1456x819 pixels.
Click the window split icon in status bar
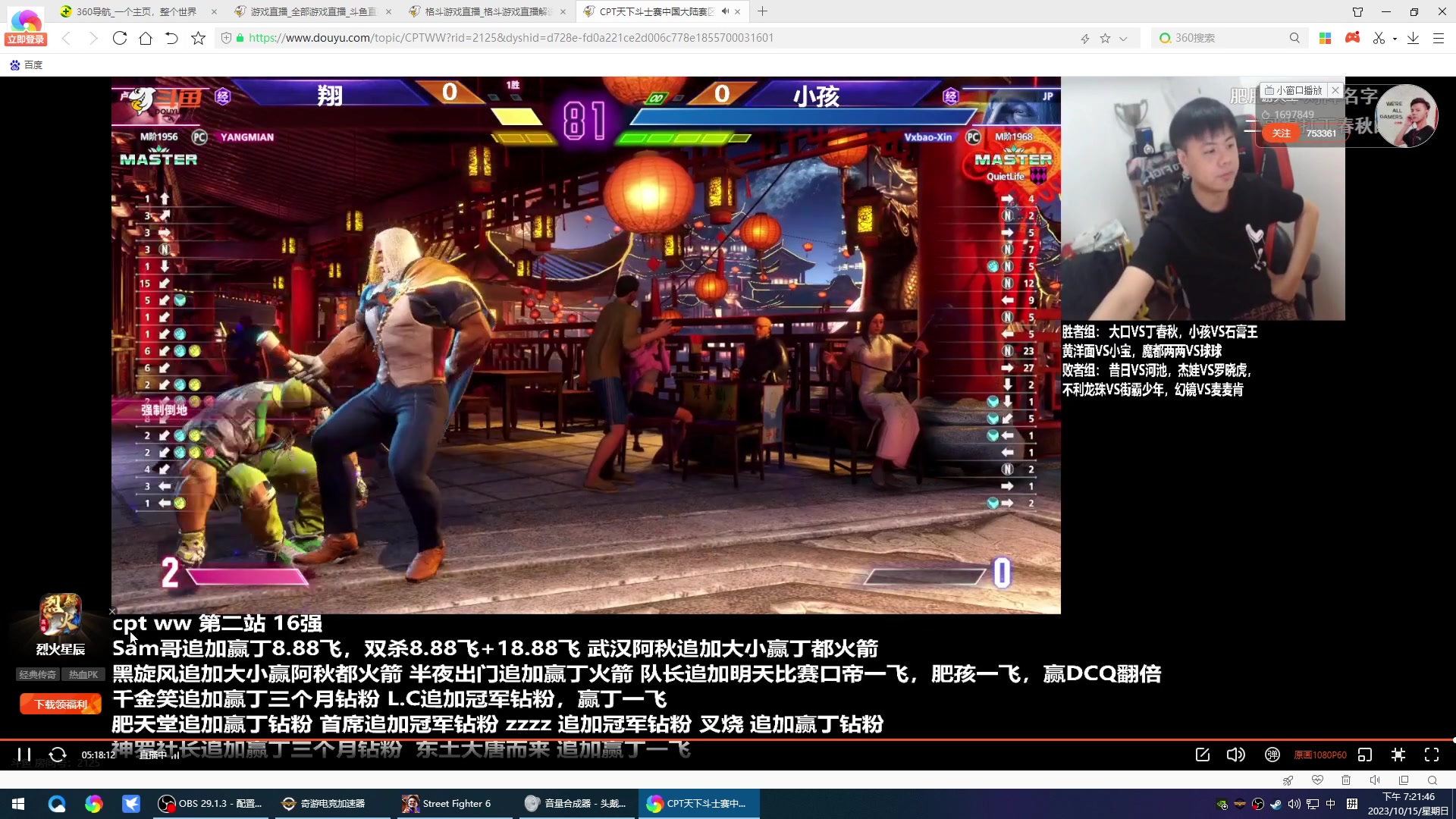pyautogui.click(x=1404, y=780)
